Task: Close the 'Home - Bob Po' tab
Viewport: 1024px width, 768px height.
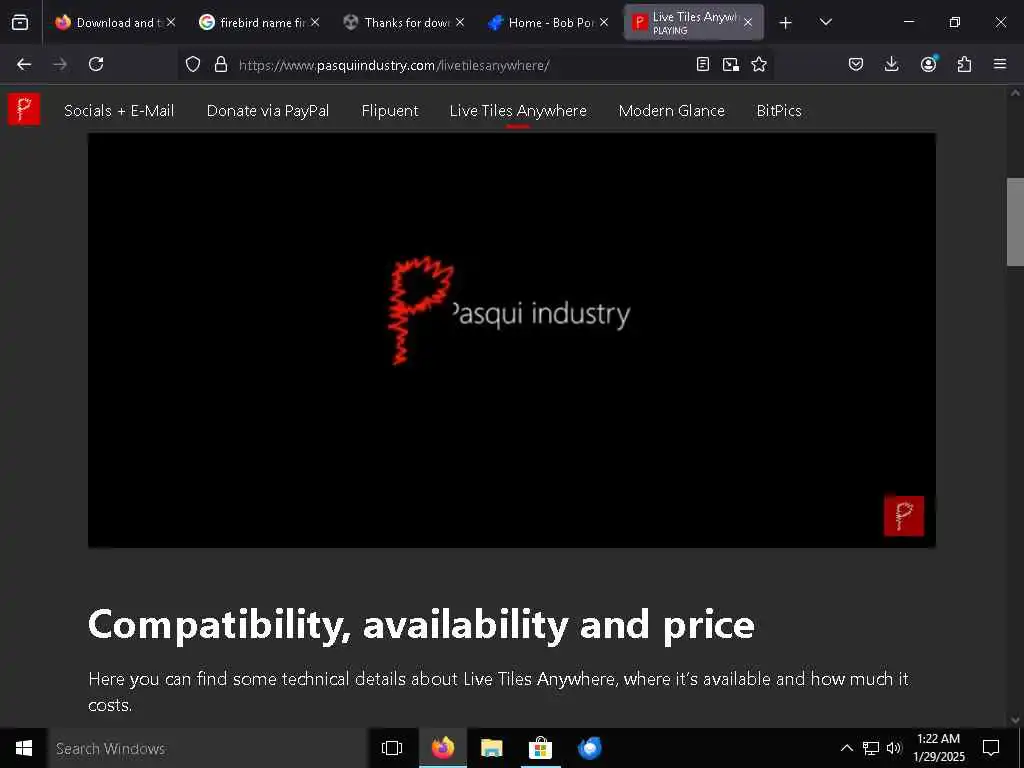Action: [x=604, y=23]
